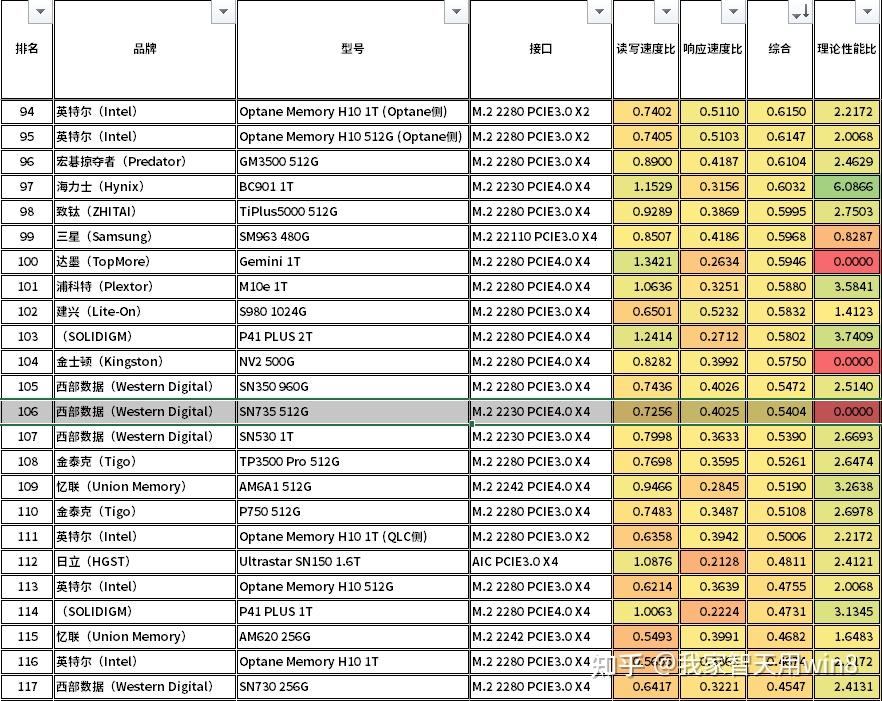The width and height of the screenshot is (882, 701).
Task: Select the 响应速度比 header cell
Action: pos(713,50)
